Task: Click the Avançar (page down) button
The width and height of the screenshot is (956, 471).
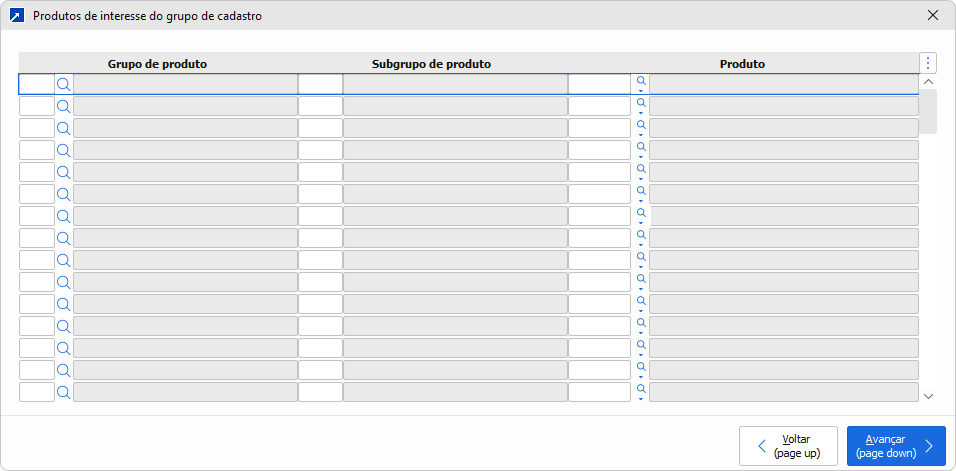Action: 896,446
